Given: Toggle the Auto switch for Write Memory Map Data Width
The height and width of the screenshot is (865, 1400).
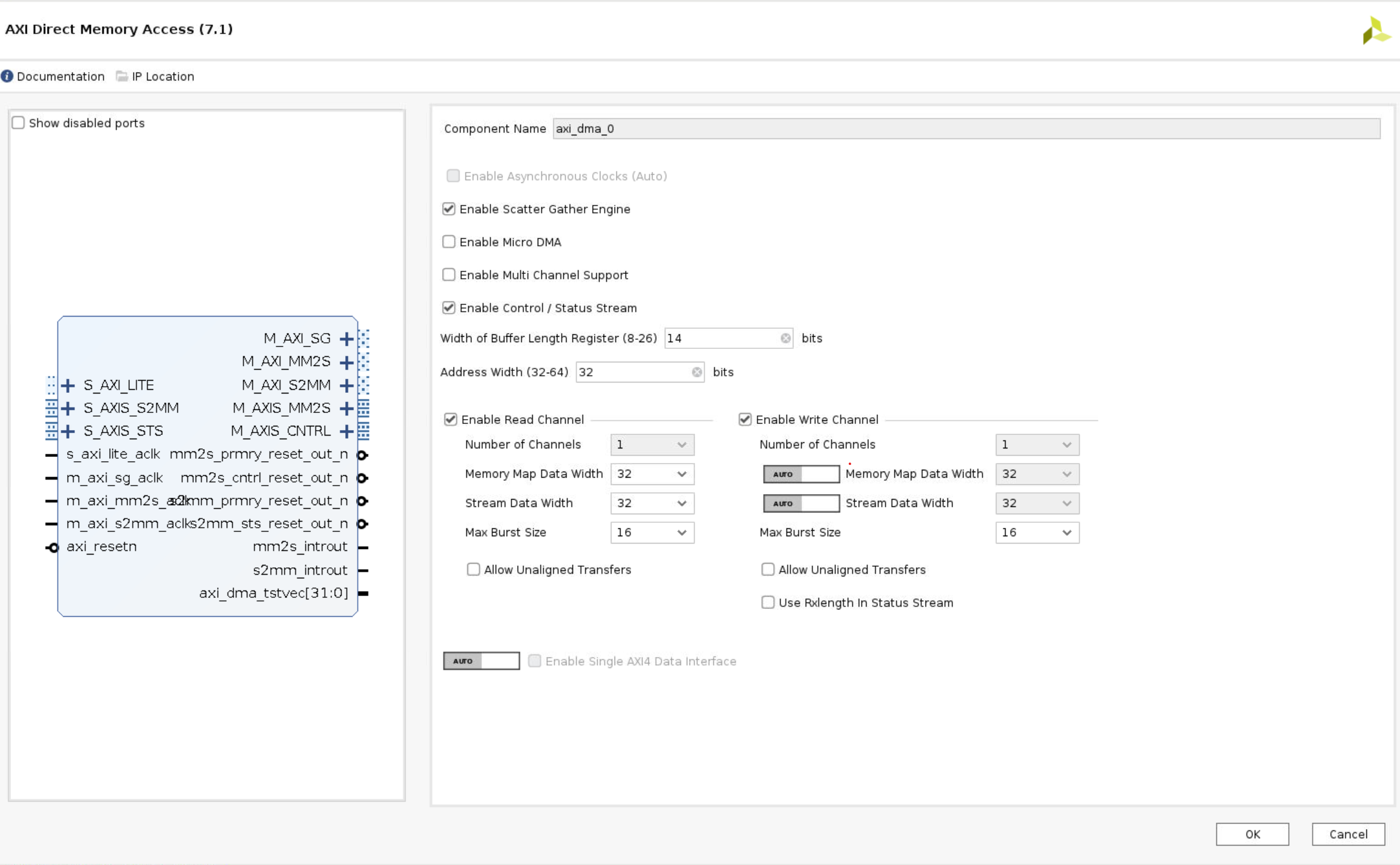Looking at the screenshot, I should (801, 474).
